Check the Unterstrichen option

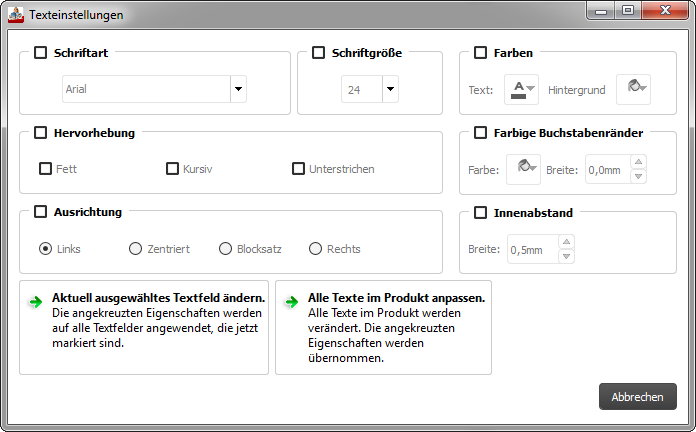pyautogui.click(x=298, y=169)
